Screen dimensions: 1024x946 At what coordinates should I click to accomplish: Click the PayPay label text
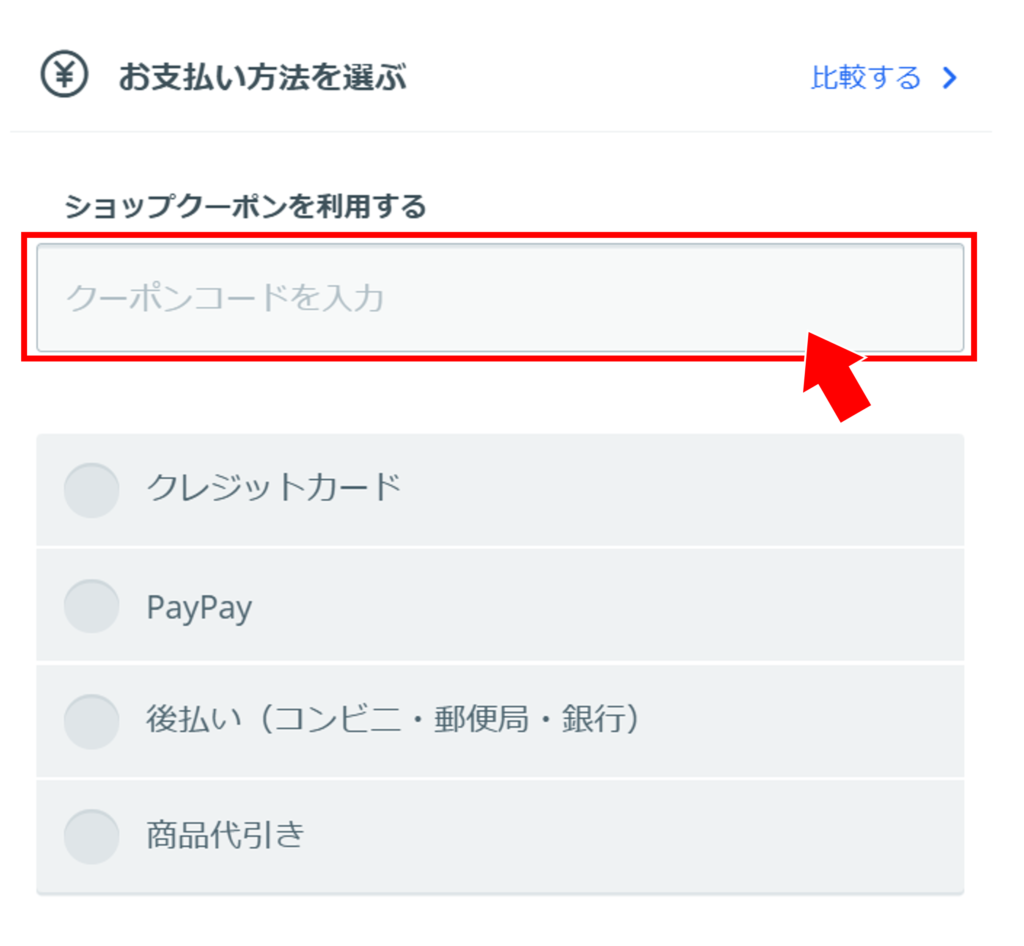(199, 607)
